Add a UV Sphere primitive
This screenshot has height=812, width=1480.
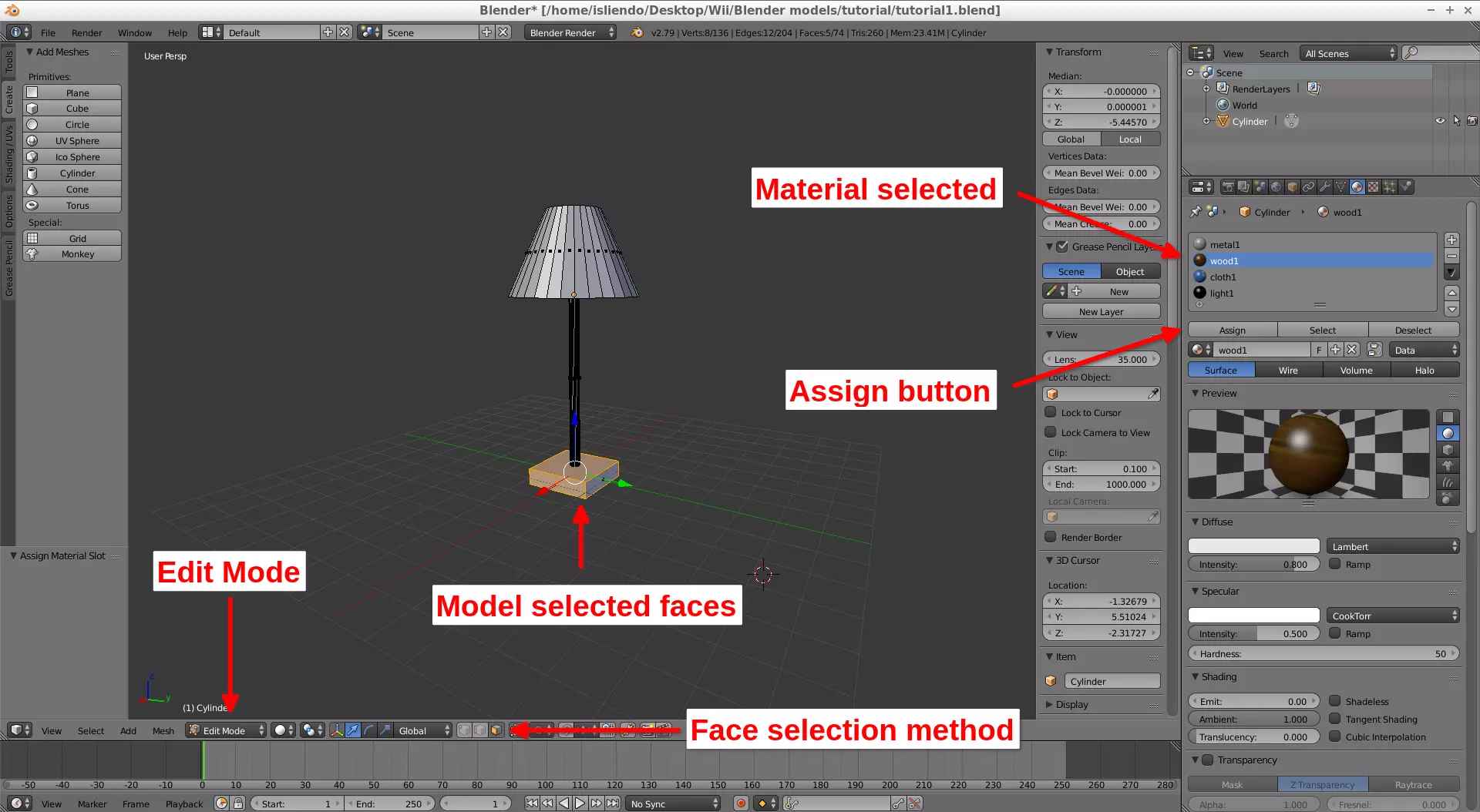pos(72,140)
